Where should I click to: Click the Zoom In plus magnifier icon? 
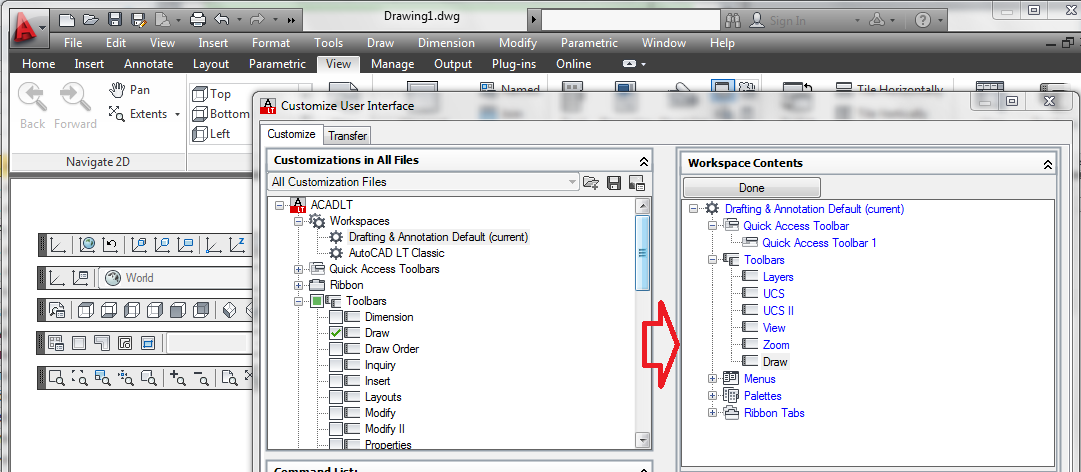(177, 377)
